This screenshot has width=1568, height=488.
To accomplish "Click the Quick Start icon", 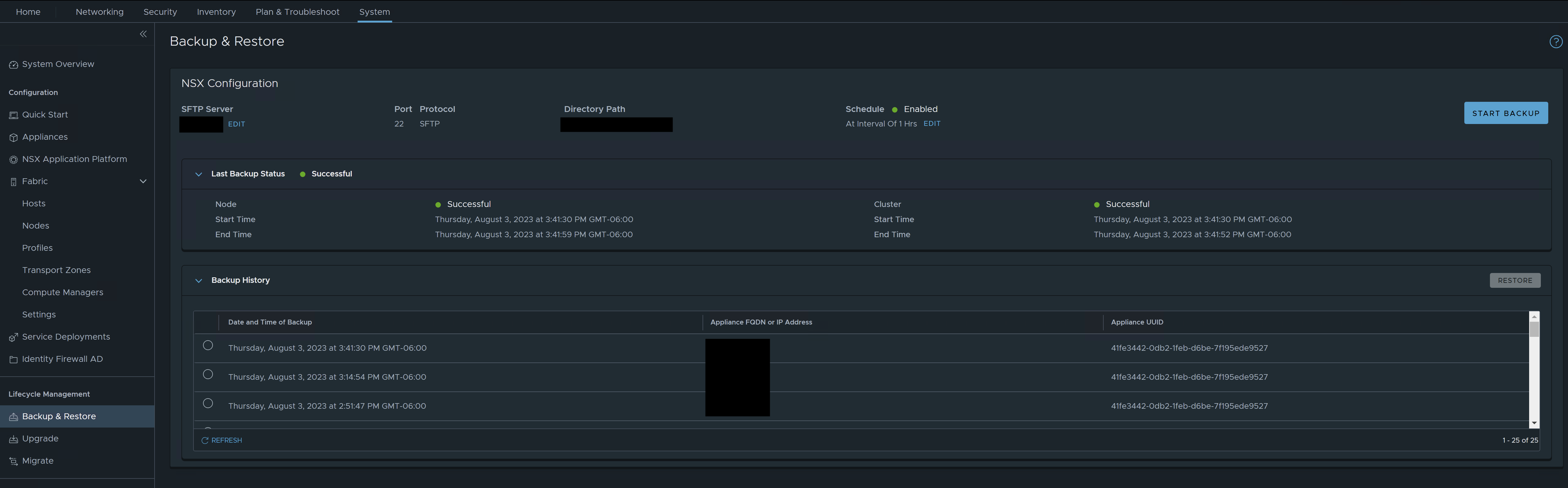I will pyautogui.click(x=13, y=115).
